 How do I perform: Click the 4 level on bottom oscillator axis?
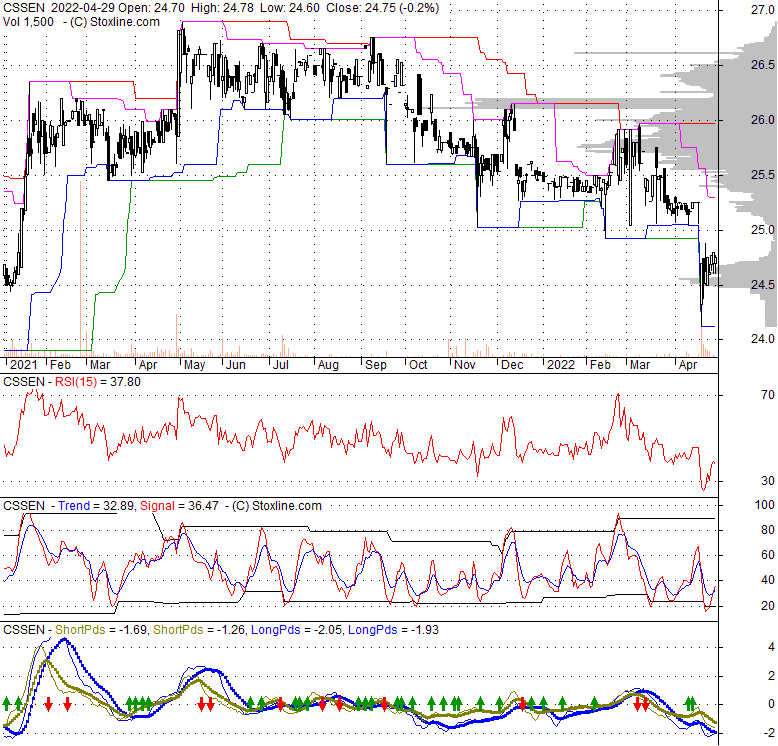pyautogui.click(x=771, y=647)
